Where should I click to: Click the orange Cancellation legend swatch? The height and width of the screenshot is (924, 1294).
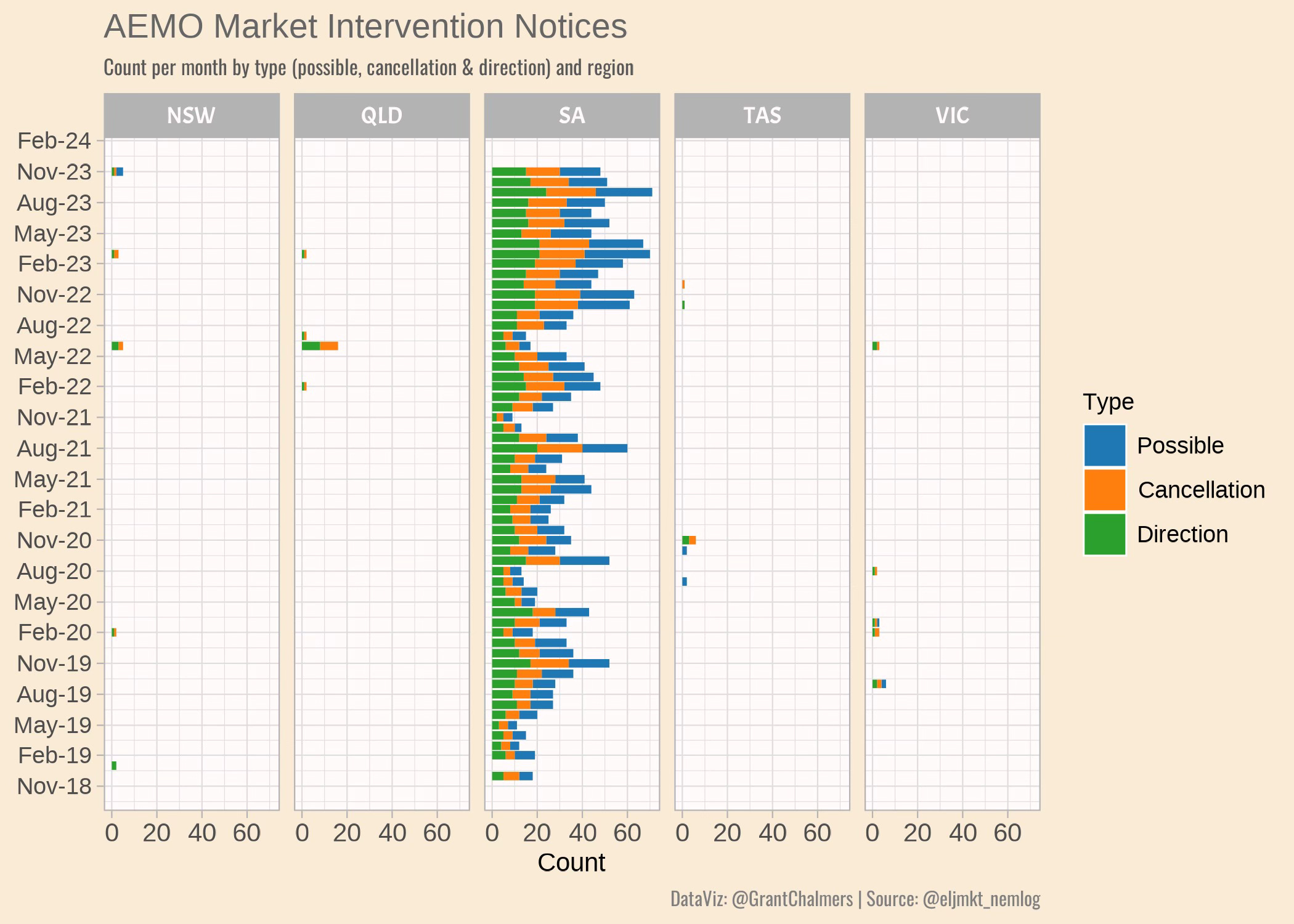coord(1104,490)
